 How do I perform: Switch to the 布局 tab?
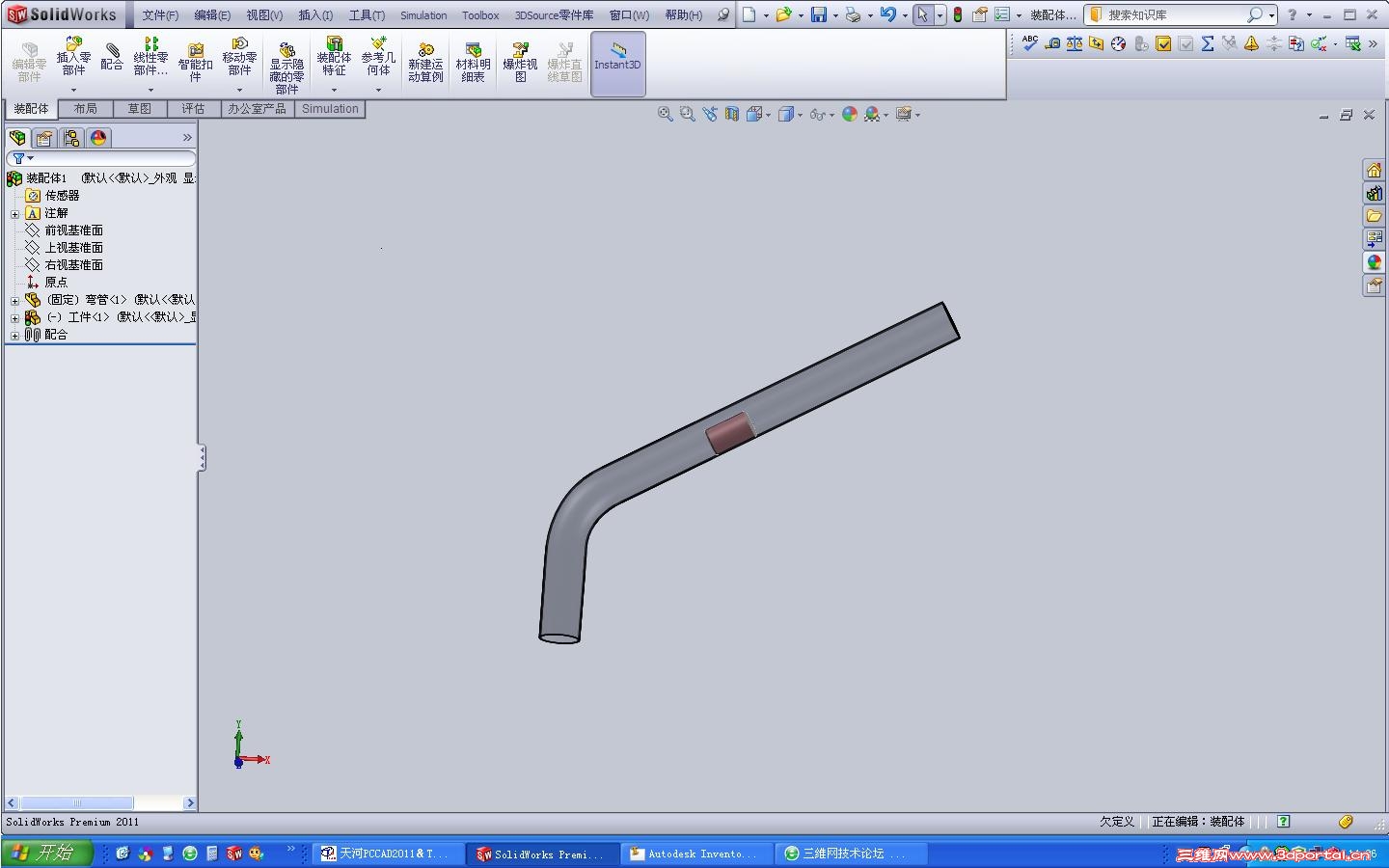click(86, 109)
